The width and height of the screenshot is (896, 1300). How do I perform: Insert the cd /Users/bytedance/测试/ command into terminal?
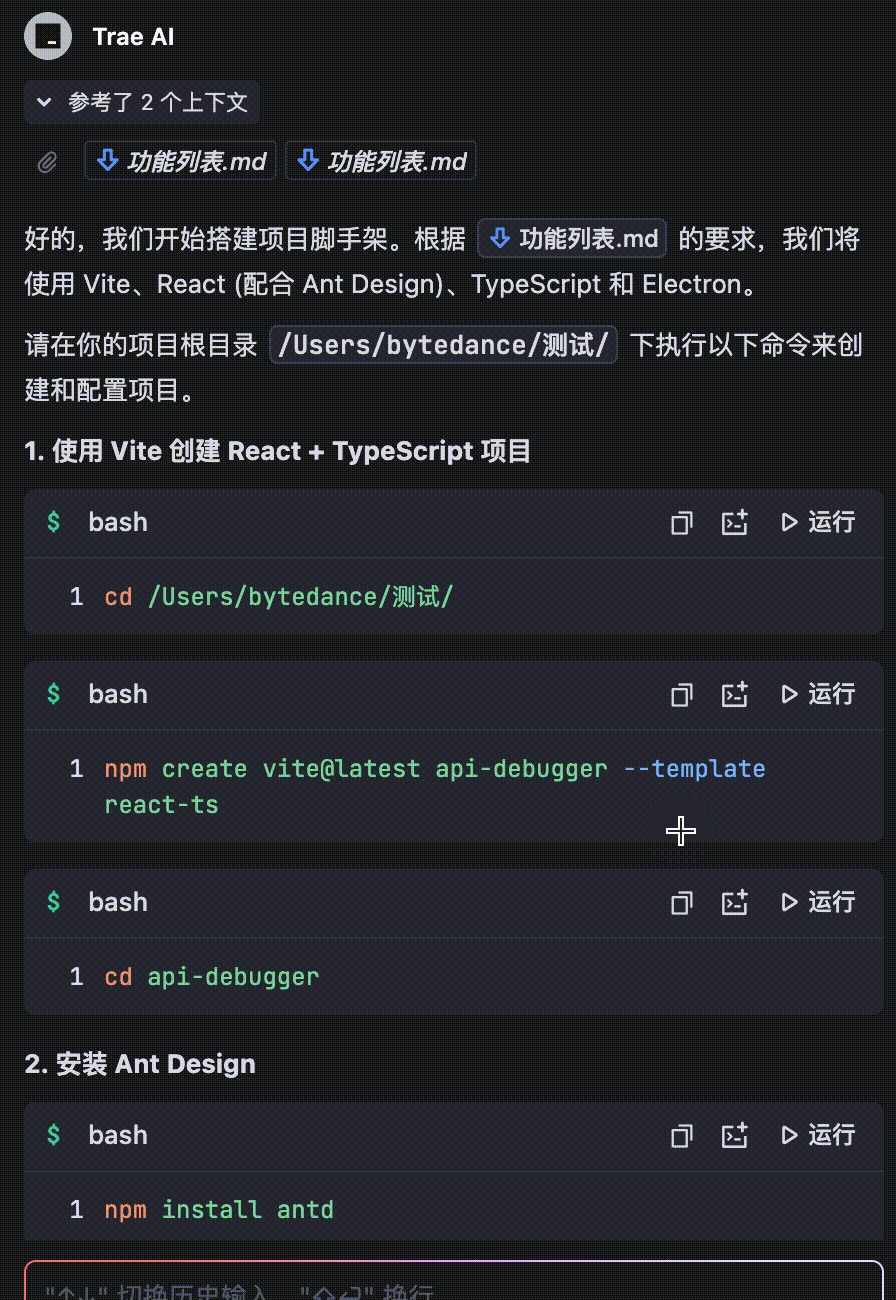point(735,522)
